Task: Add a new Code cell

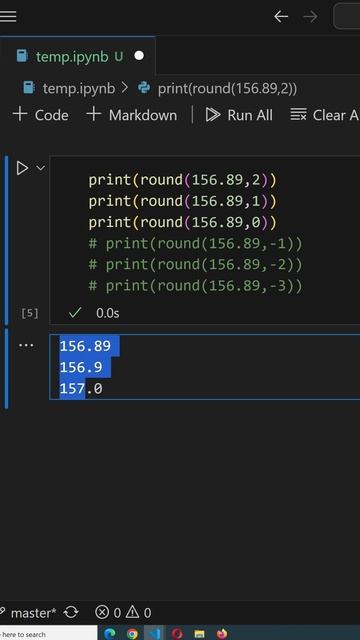Action: [41, 115]
